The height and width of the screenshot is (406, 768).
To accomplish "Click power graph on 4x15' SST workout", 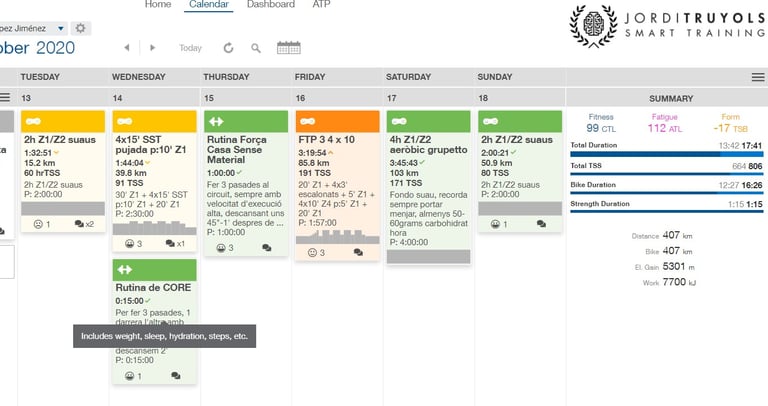I will tap(154, 228).
